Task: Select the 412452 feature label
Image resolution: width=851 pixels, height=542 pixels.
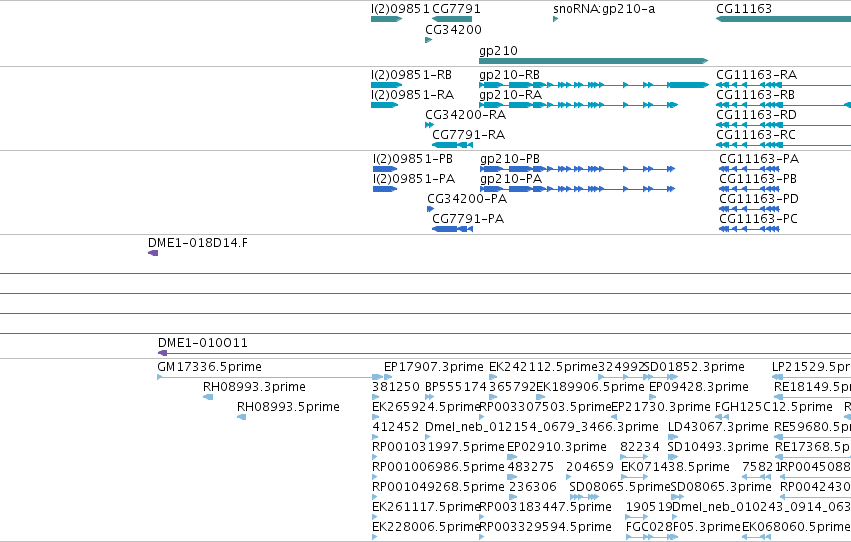Action: coord(396,428)
